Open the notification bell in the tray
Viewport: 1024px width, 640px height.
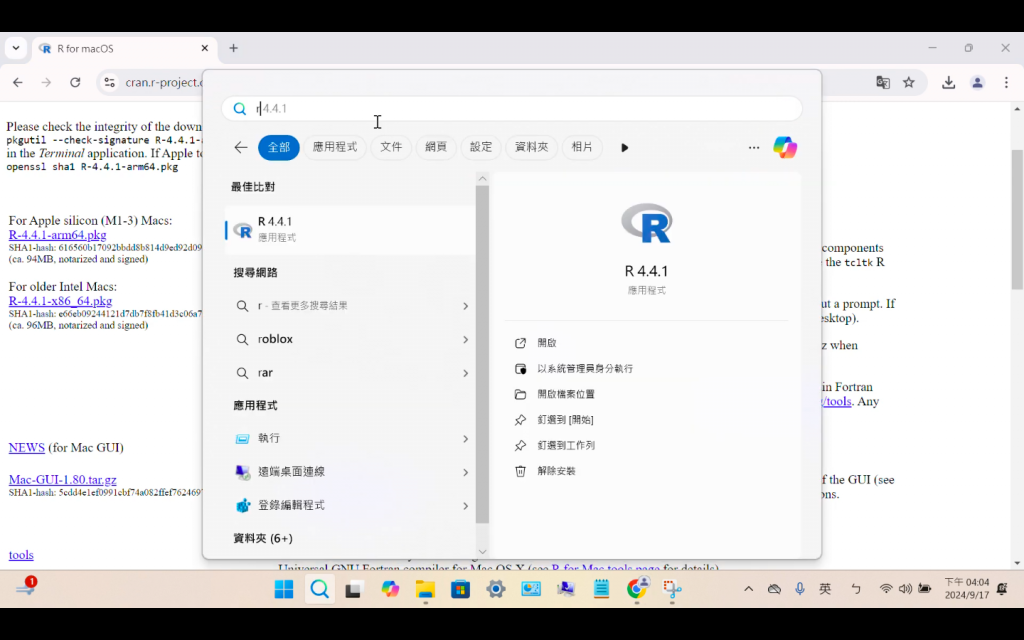[1002, 589]
